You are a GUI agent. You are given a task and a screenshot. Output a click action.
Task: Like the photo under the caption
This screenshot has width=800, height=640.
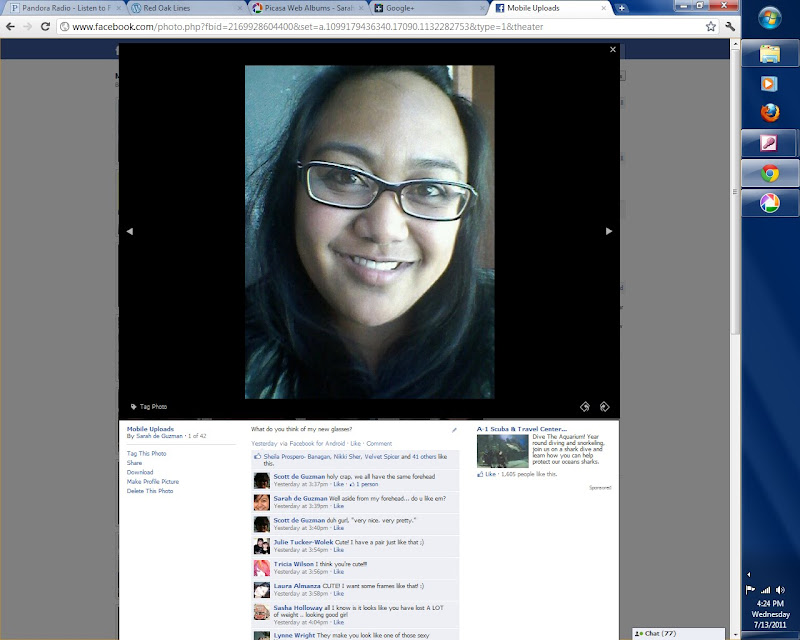[355, 444]
